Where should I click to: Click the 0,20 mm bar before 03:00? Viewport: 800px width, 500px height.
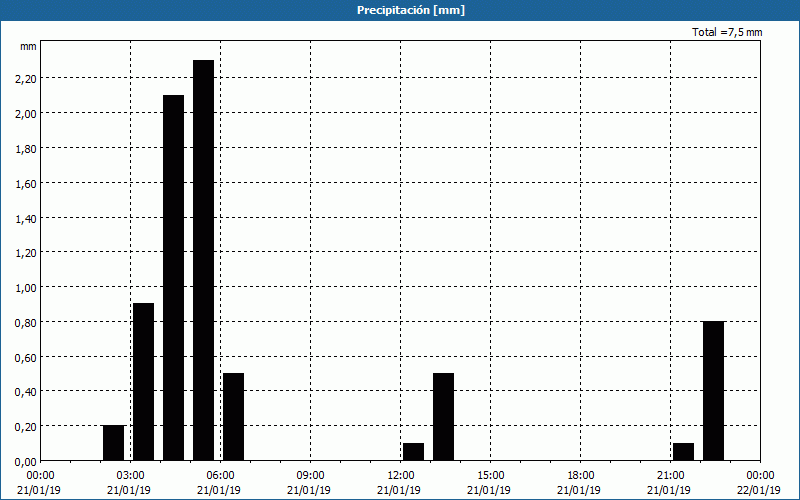[113, 443]
